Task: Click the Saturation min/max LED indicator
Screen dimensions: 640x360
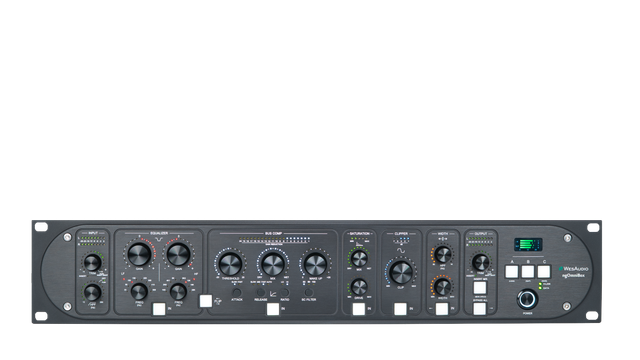Action: pos(360,239)
